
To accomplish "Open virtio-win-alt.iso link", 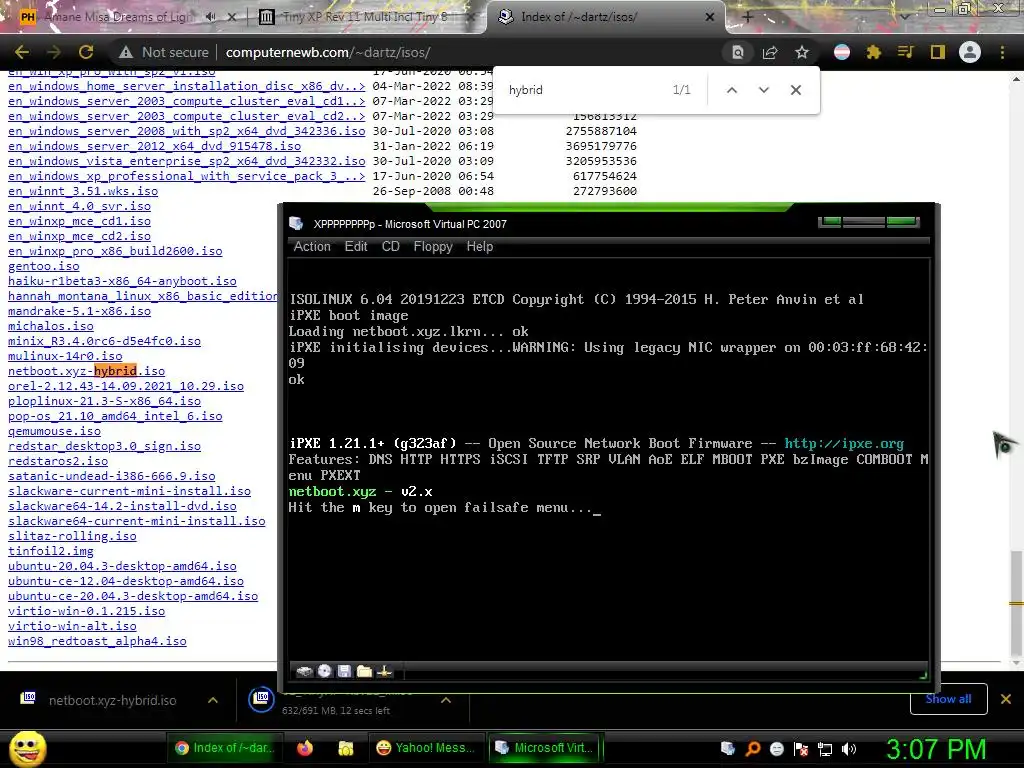I will point(72,626).
